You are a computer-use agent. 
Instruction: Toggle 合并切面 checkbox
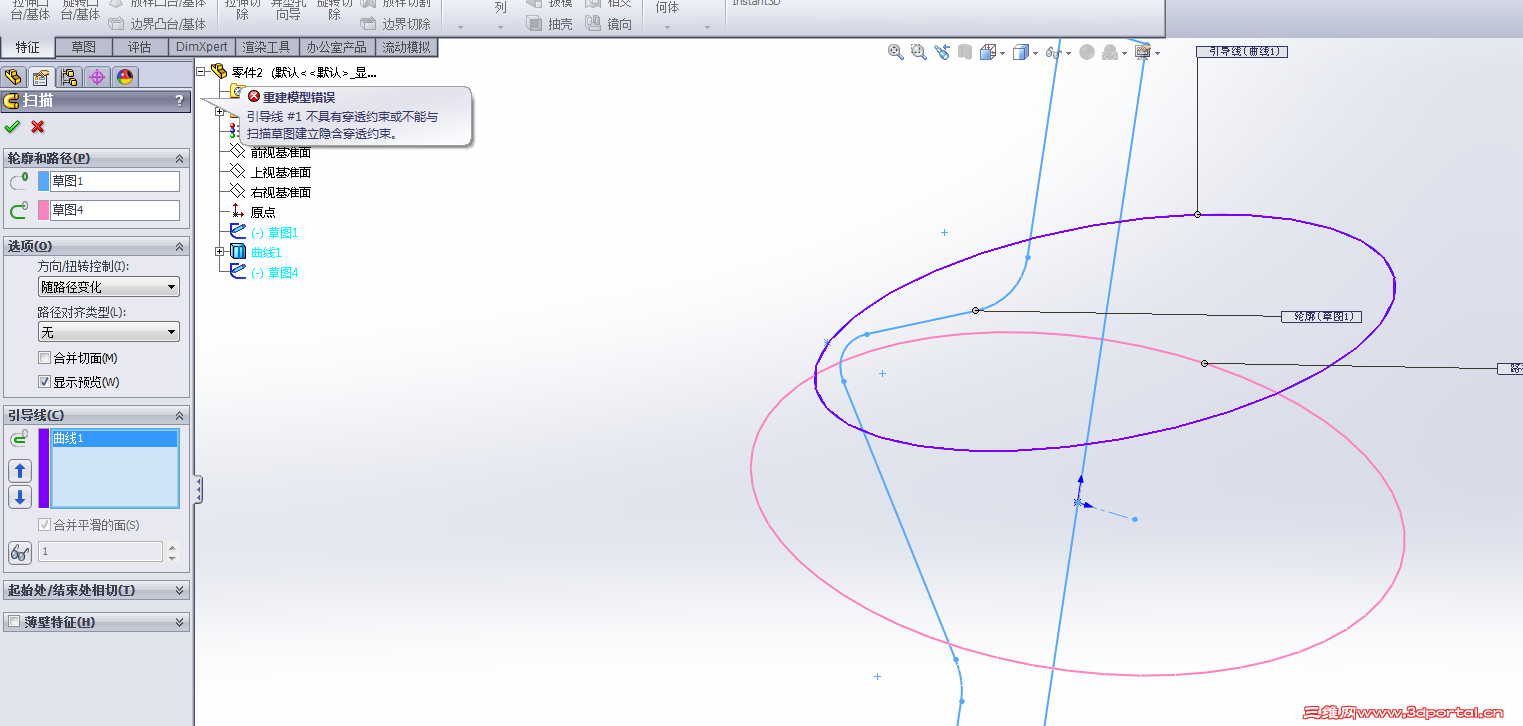[x=44, y=358]
